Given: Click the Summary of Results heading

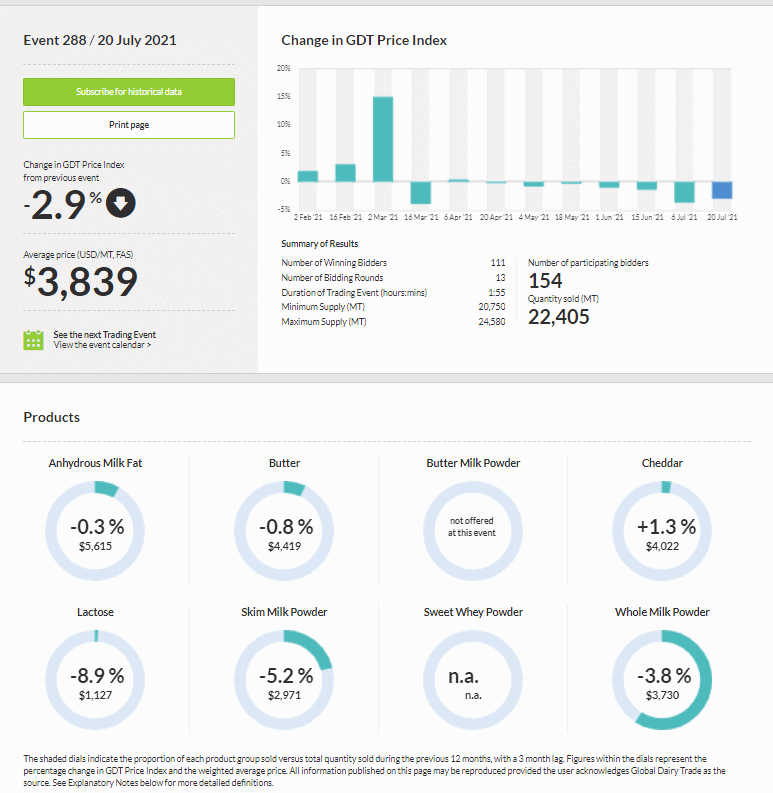Looking at the screenshot, I should coord(320,244).
